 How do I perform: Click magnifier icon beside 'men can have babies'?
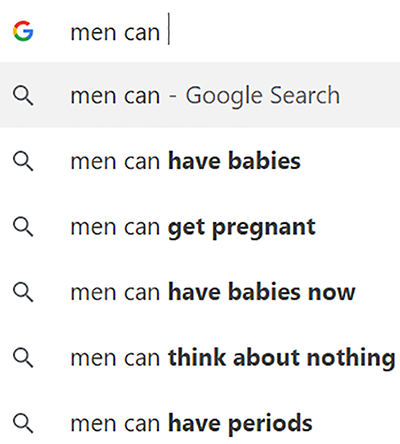(x=23, y=161)
